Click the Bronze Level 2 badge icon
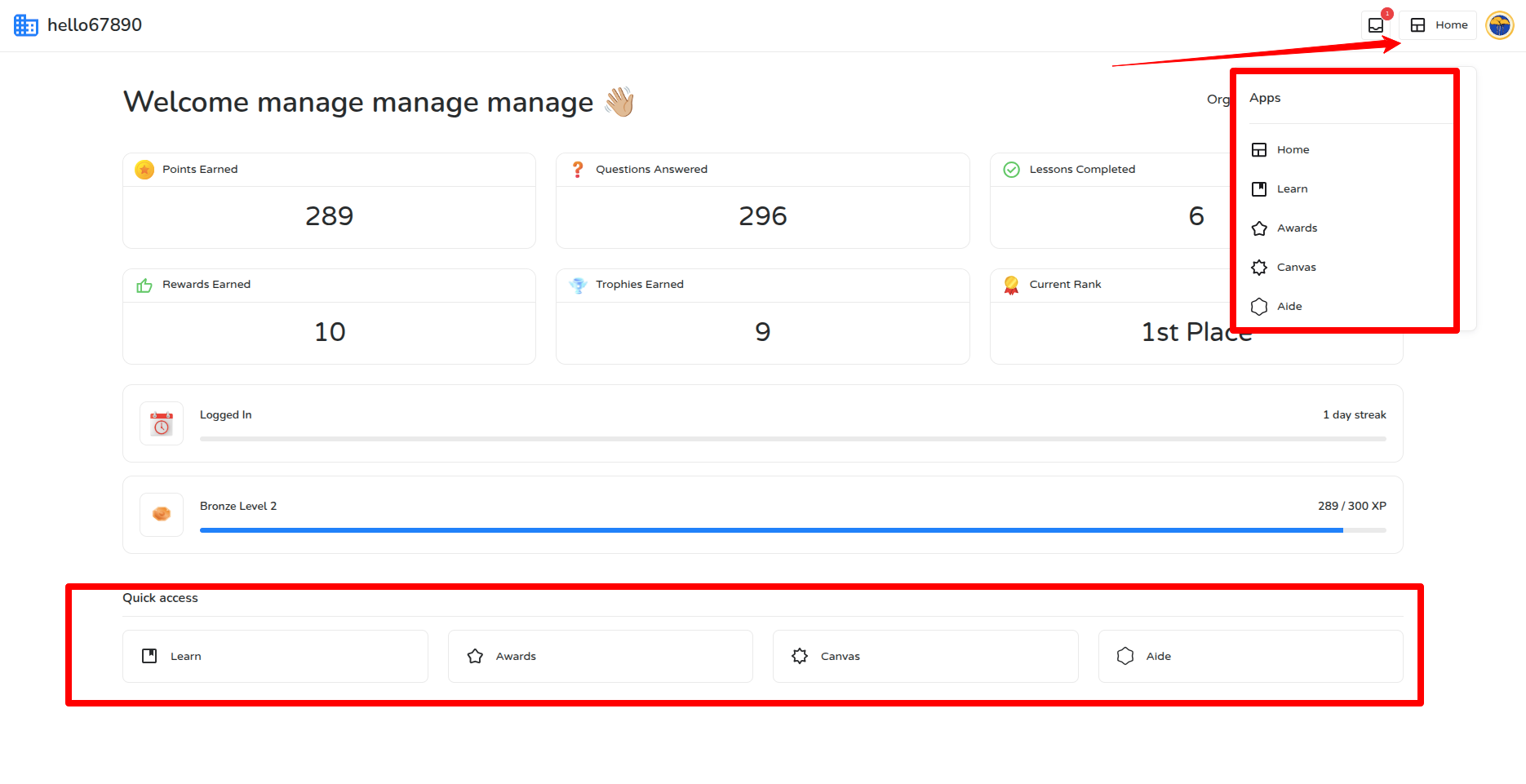Screen dimensions: 1526x784 coord(162,515)
